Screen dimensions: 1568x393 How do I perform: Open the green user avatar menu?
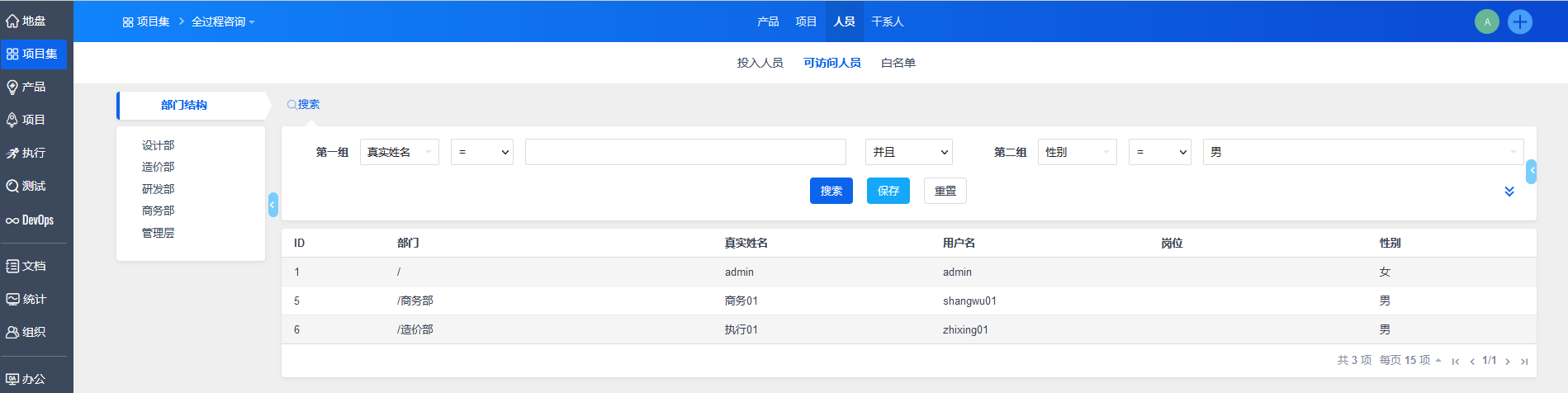tap(1486, 21)
